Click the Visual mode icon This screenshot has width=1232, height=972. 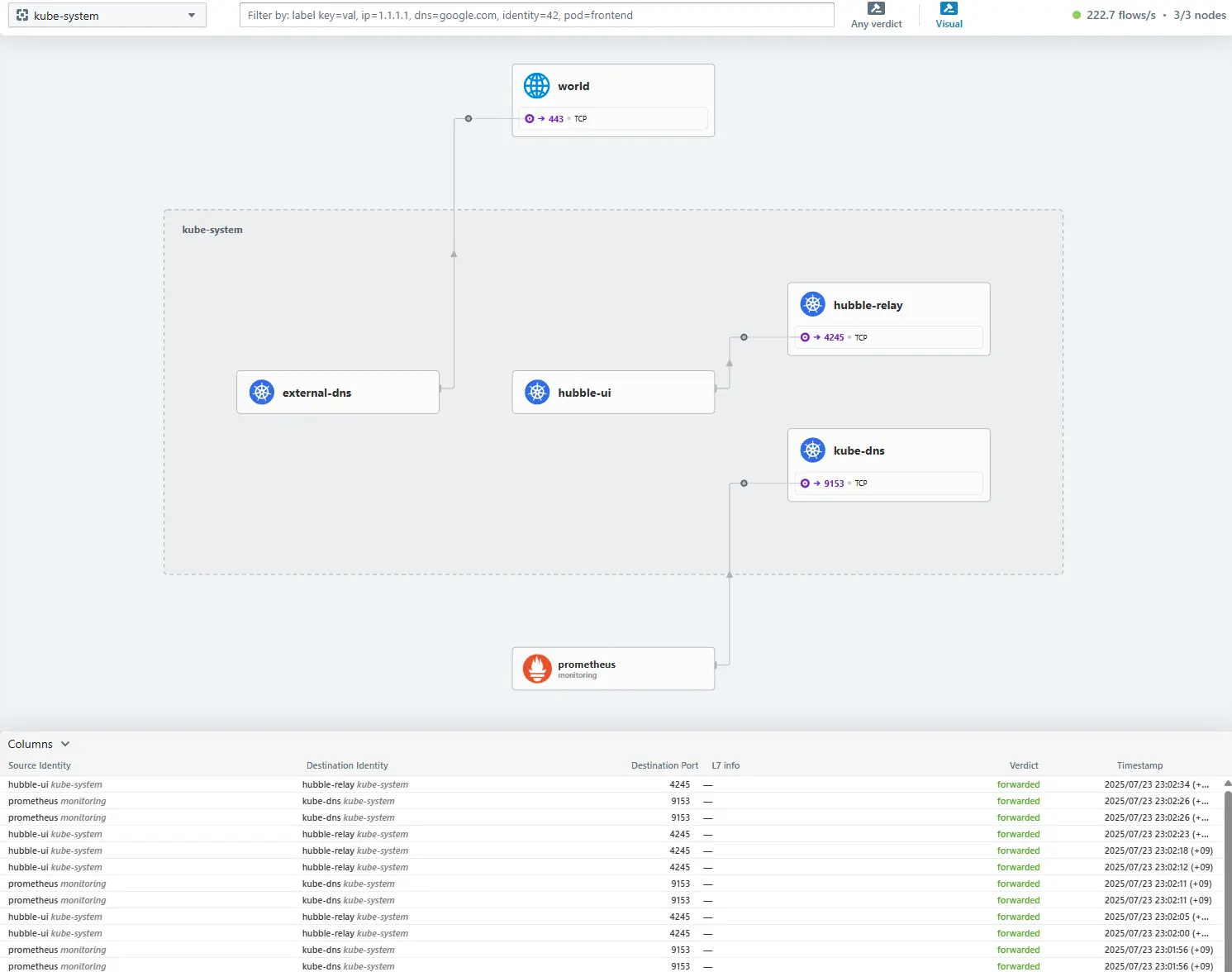tap(949, 8)
